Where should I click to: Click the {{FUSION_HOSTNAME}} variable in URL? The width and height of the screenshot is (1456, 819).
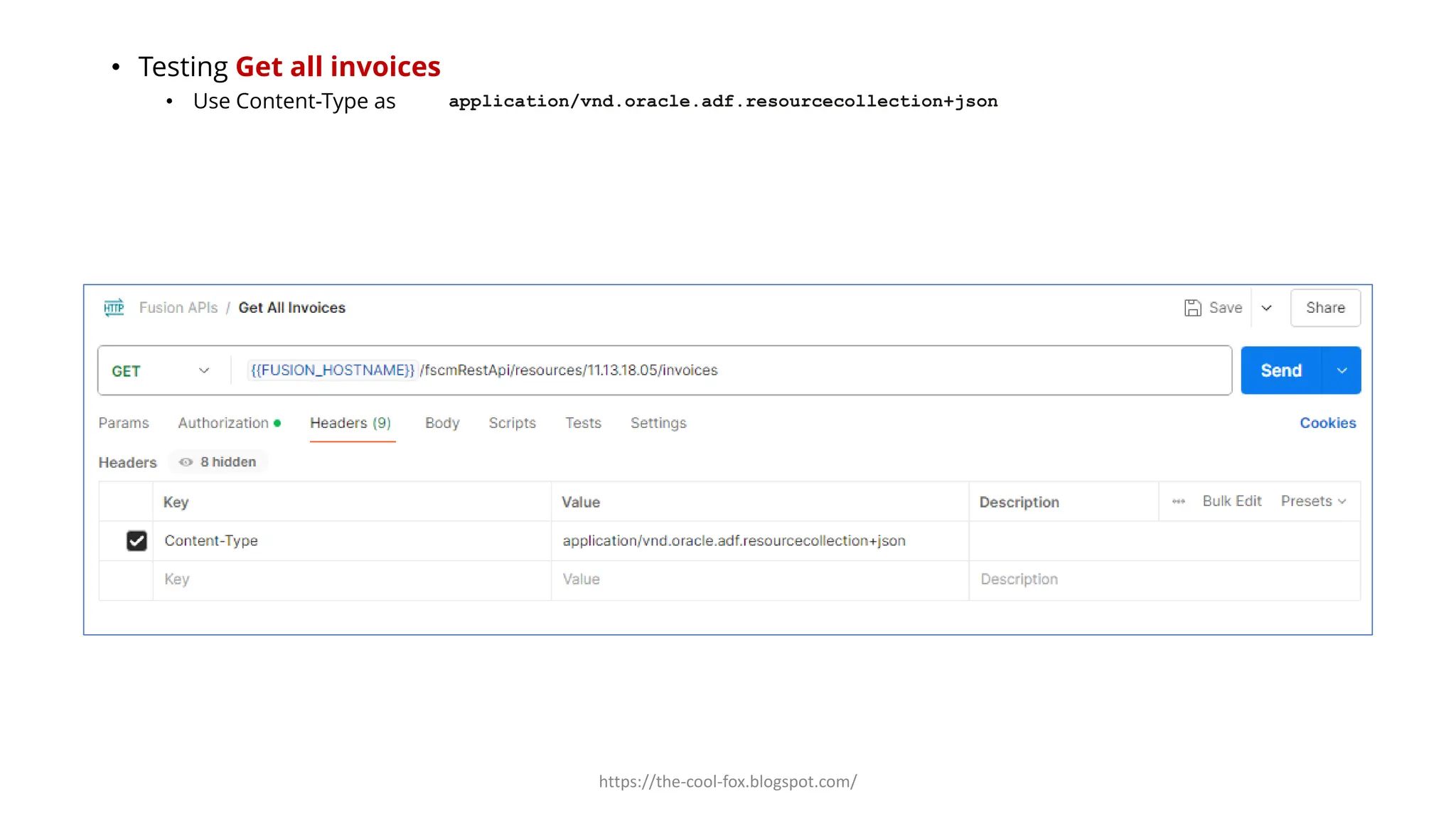click(x=332, y=370)
